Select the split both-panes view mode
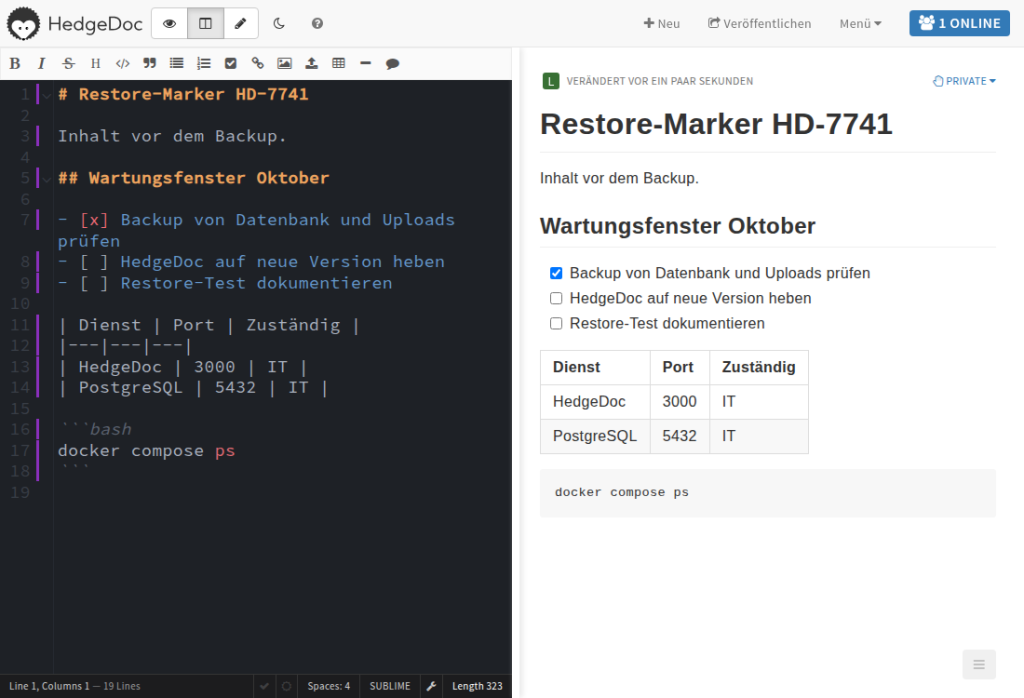Screen dimensions: 1024x698 (x=206, y=24)
